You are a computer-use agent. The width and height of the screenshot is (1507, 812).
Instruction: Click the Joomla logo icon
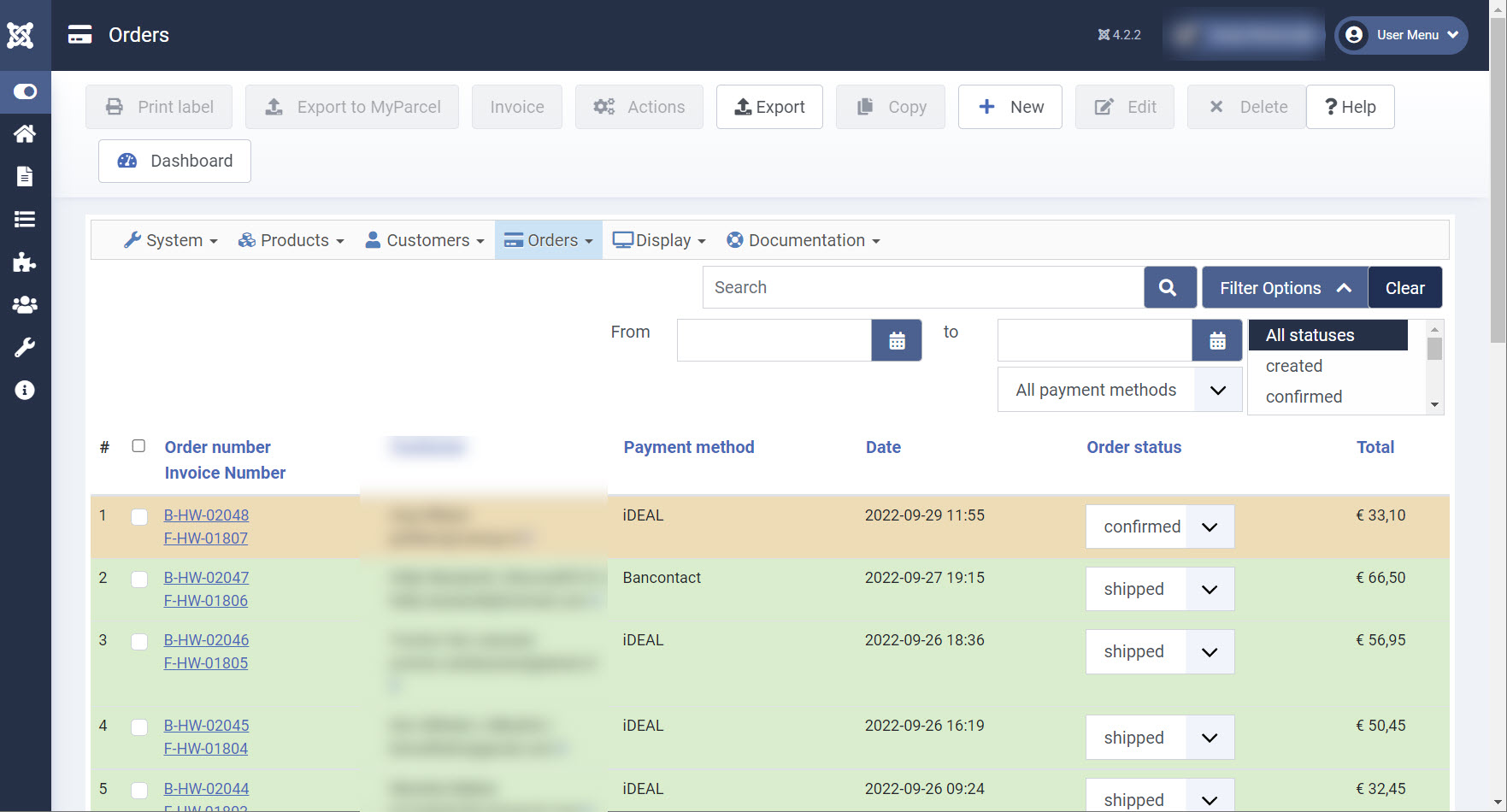click(x=21, y=35)
